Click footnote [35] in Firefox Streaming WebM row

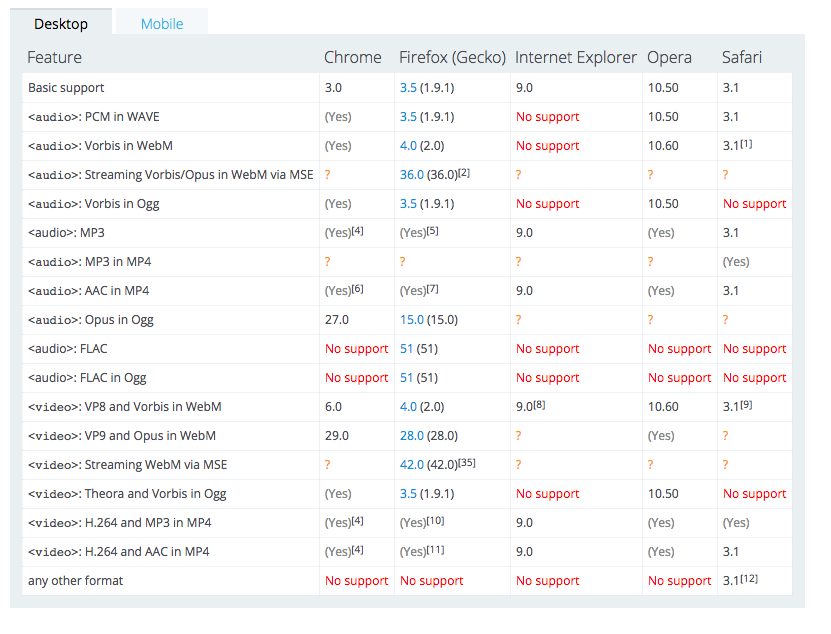point(466,463)
